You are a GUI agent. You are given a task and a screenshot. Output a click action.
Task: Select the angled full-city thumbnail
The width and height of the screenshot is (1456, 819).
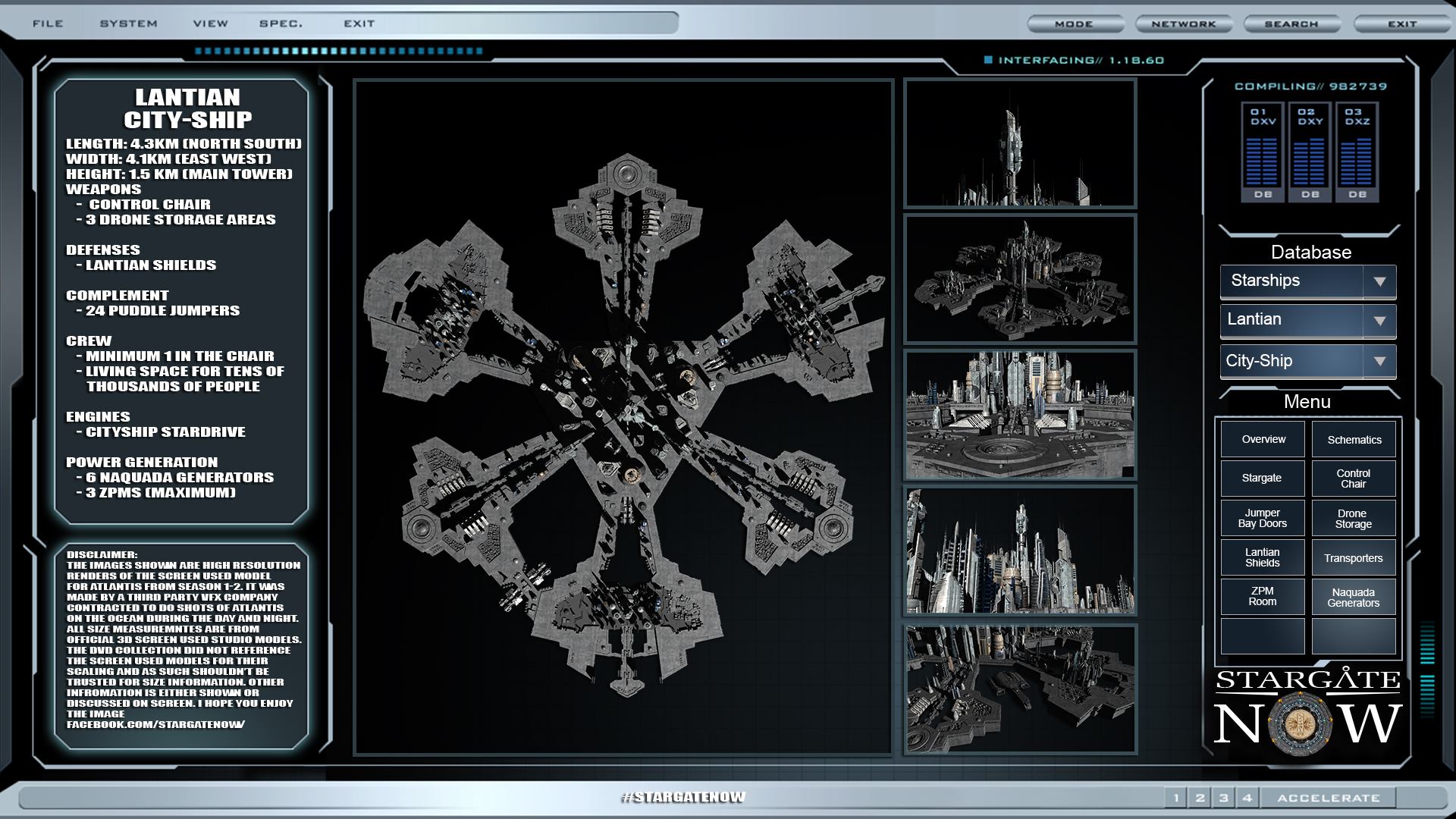pyautogui.click(x=1020, y=279)
